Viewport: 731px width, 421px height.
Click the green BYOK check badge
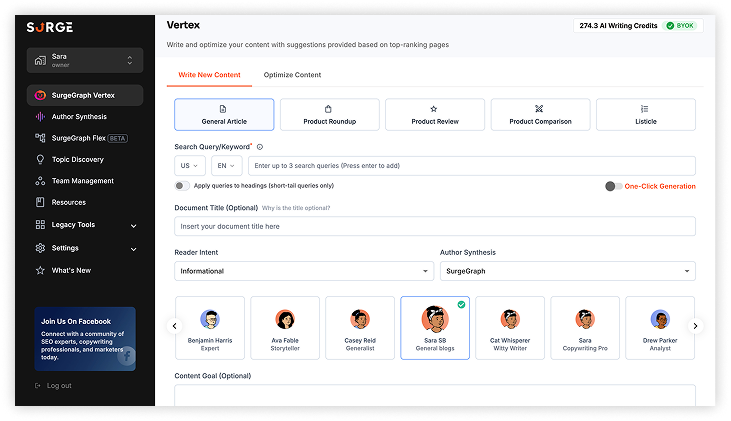coord(680,26)
